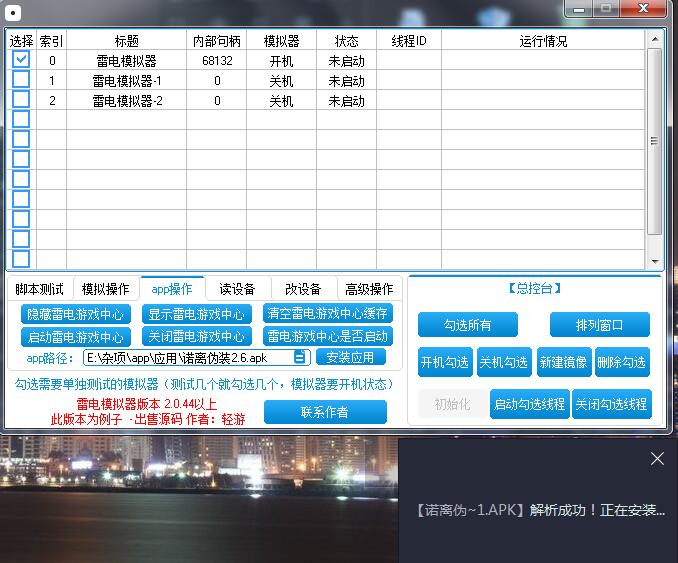
Task: Maximize the control panel window
Action: 606,9
